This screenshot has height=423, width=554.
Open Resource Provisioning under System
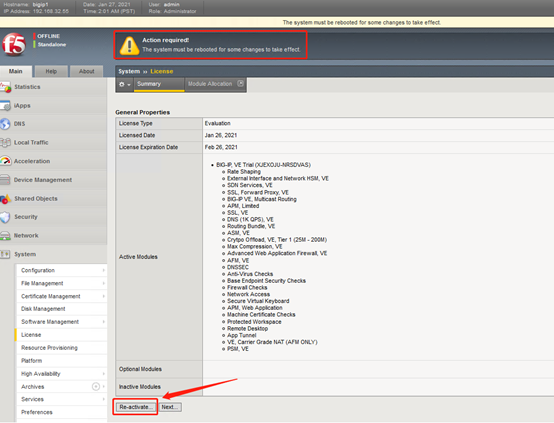click(61, 348)
